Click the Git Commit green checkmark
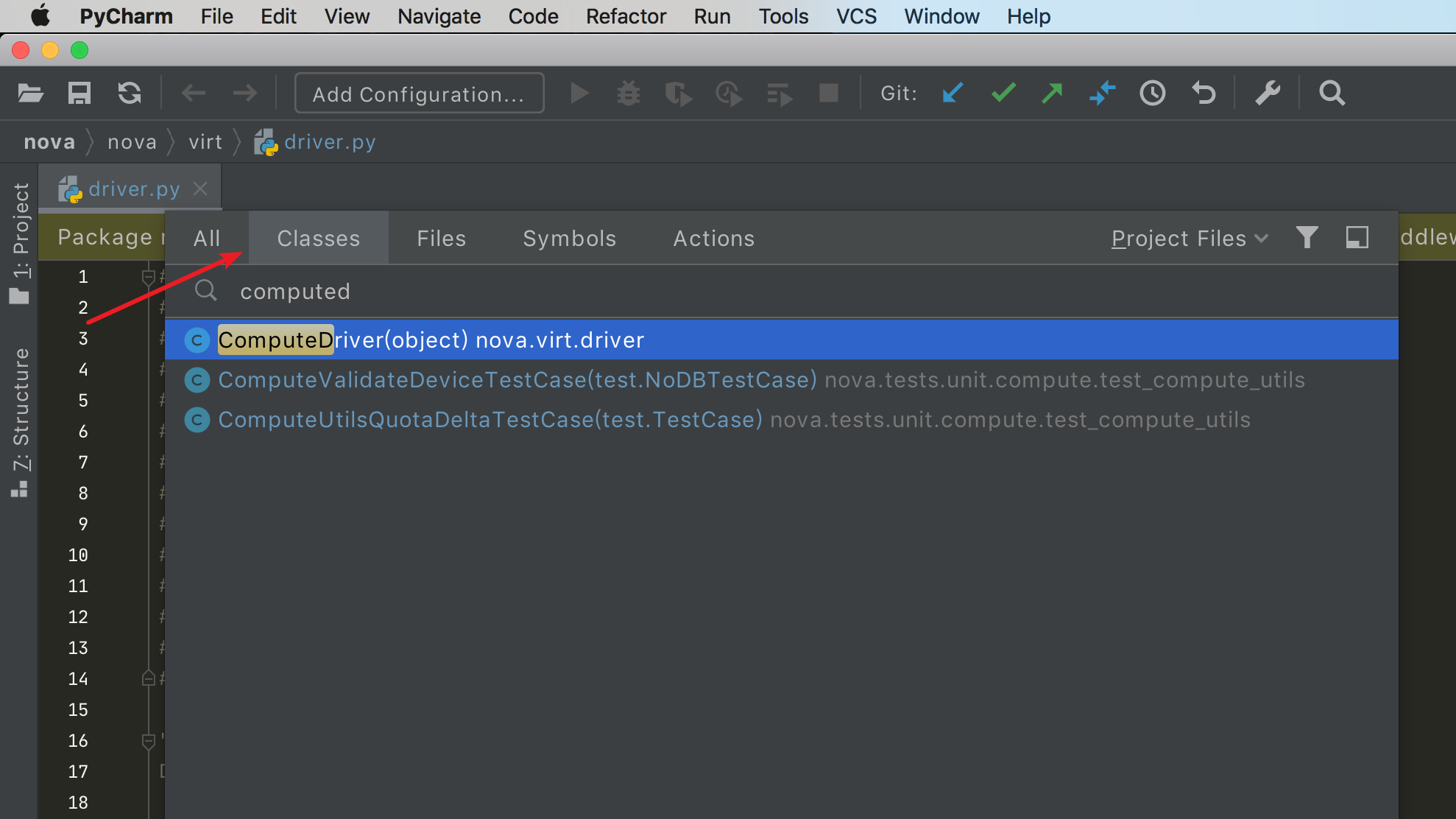Viewport: 1456px width, 819px height. pyautogui.click(x=1003, y=94)
